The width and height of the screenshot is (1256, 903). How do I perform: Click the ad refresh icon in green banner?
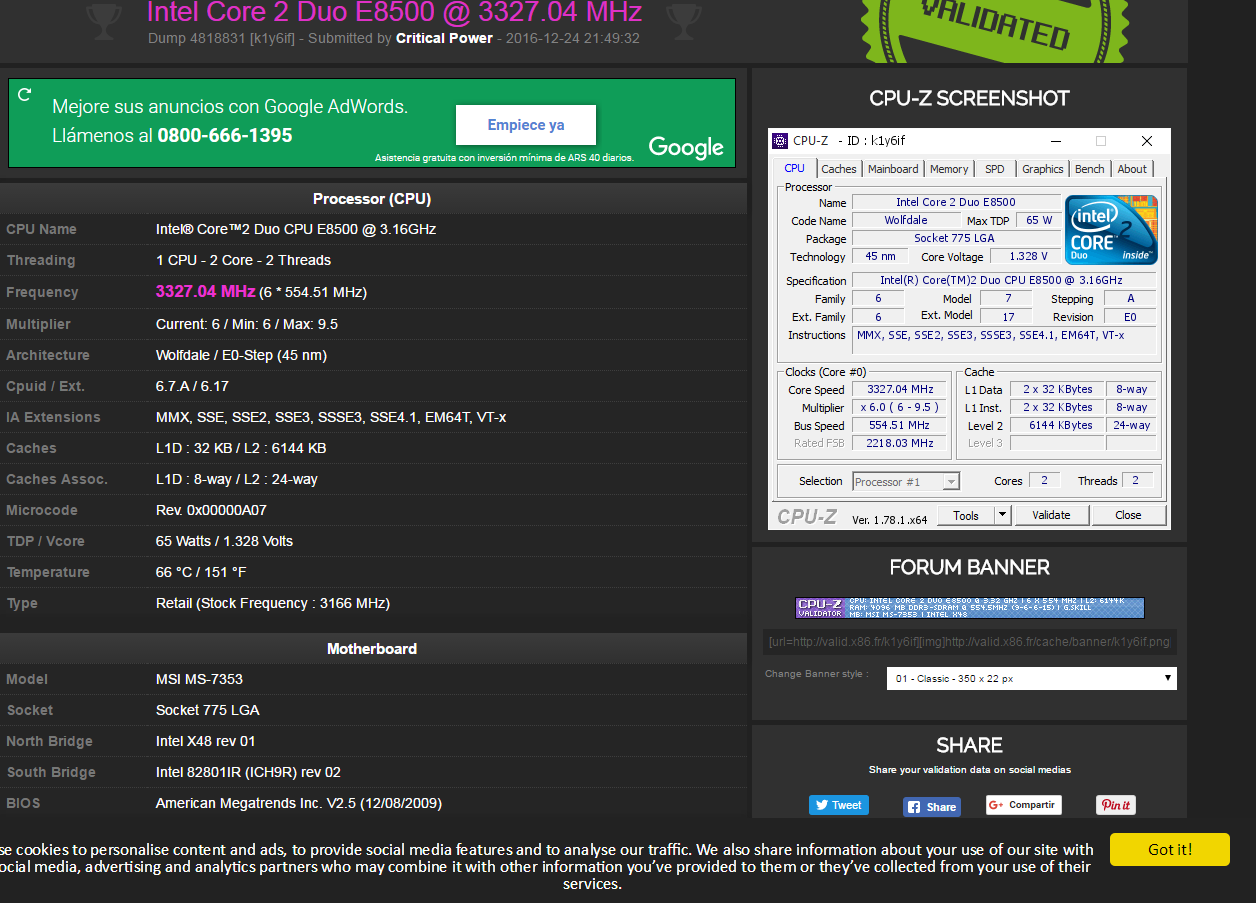25,95
